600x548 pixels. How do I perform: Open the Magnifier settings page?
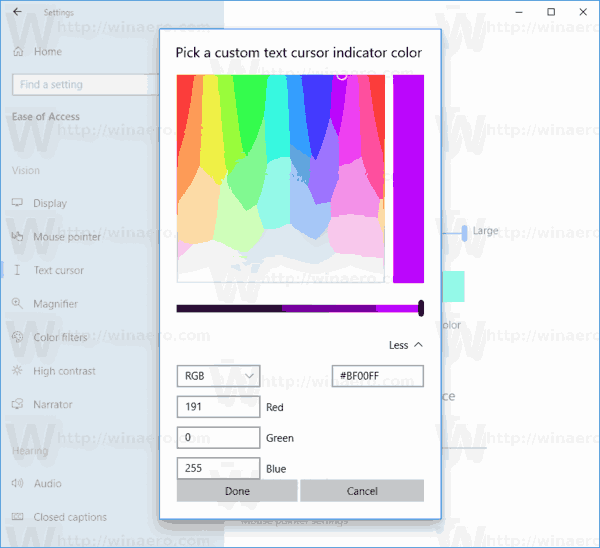click(55, 304)
